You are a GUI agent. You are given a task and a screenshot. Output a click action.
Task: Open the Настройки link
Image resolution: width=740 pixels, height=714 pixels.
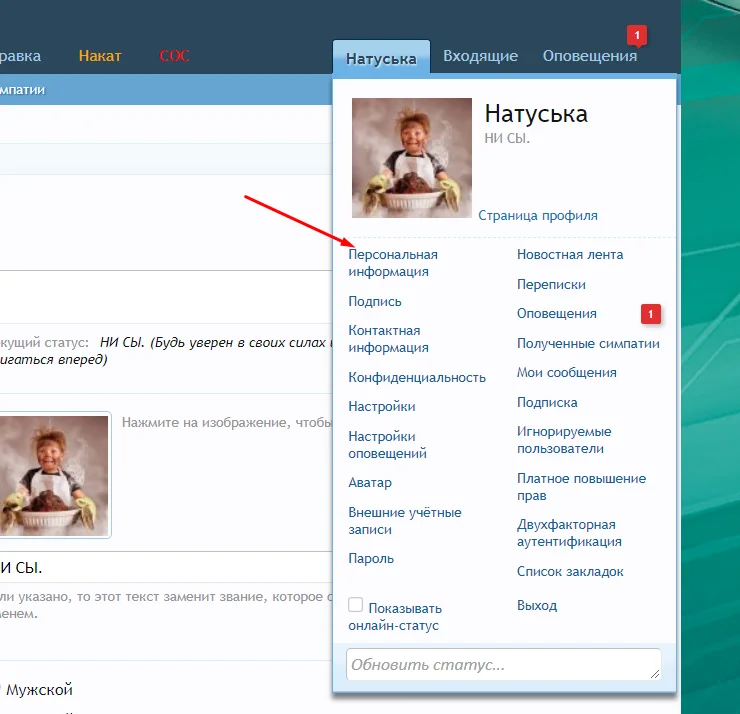(382, 406)
